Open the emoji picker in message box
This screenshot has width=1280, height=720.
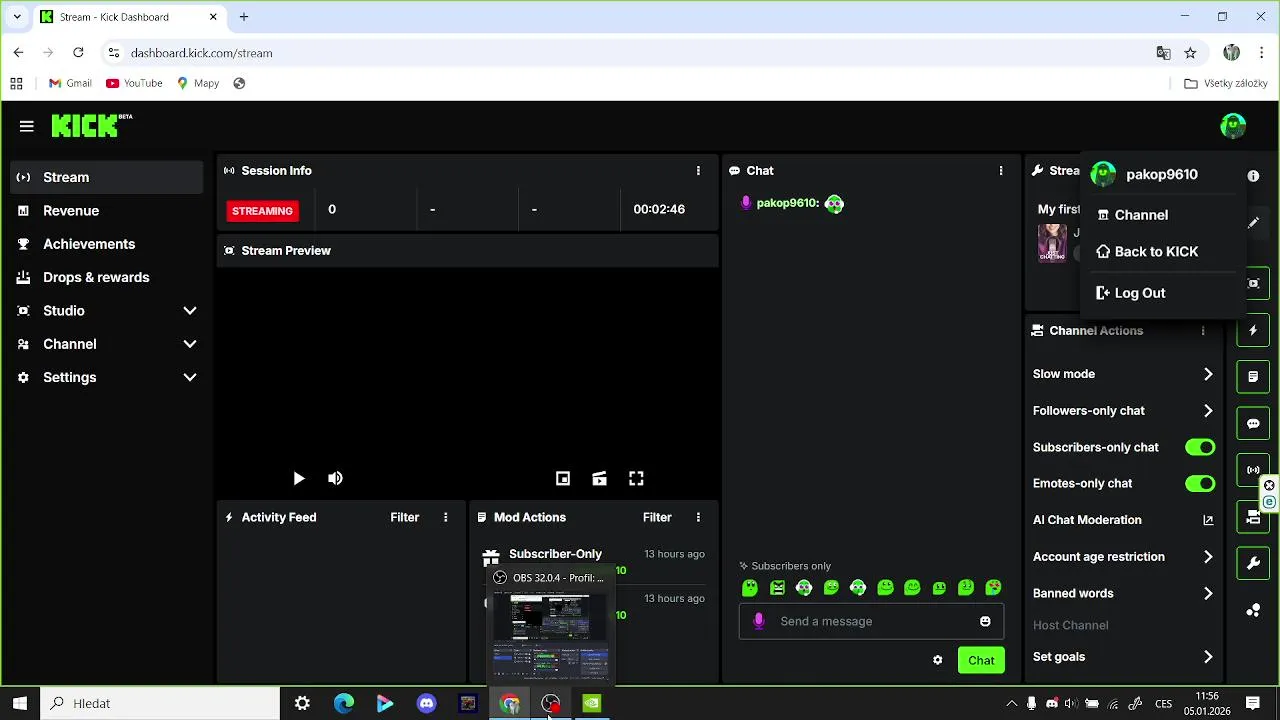click(x=985, y=621)
